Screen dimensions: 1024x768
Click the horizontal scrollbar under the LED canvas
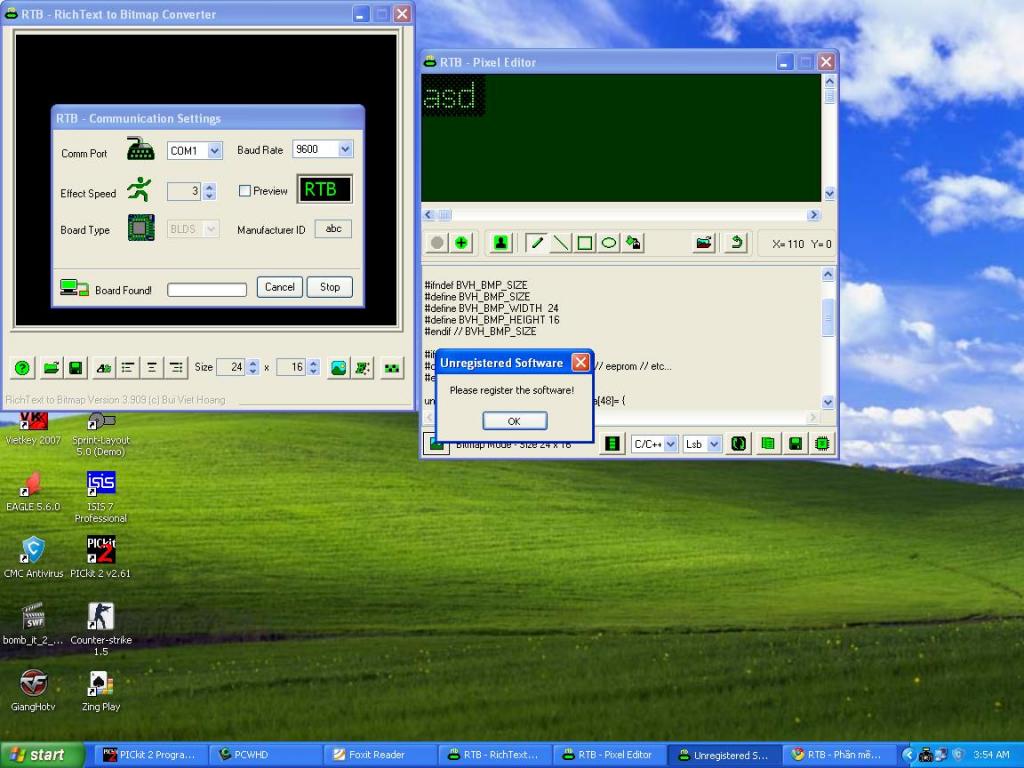tap(622, 215)
